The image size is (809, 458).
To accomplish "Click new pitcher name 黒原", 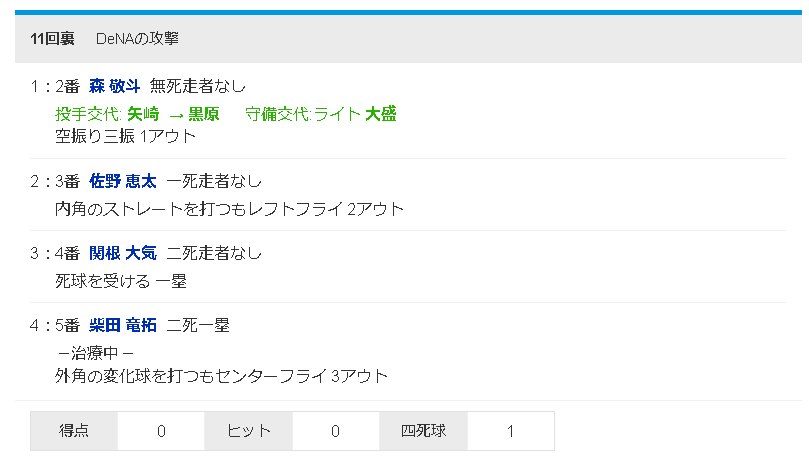I will (x=203, y=114).
